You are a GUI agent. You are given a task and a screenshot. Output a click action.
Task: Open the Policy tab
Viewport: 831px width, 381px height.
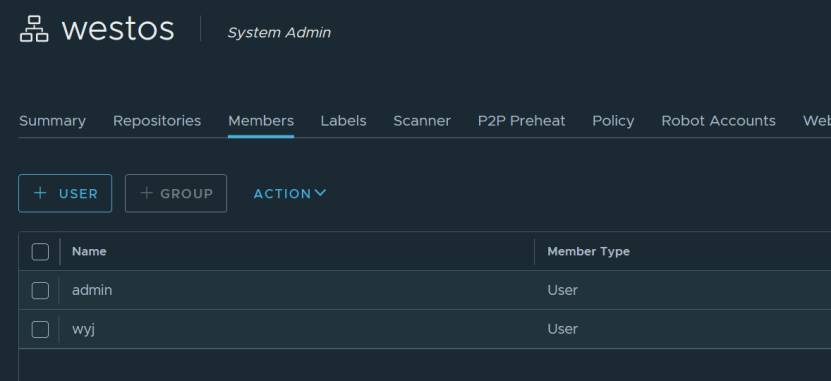tap(613, 121)
